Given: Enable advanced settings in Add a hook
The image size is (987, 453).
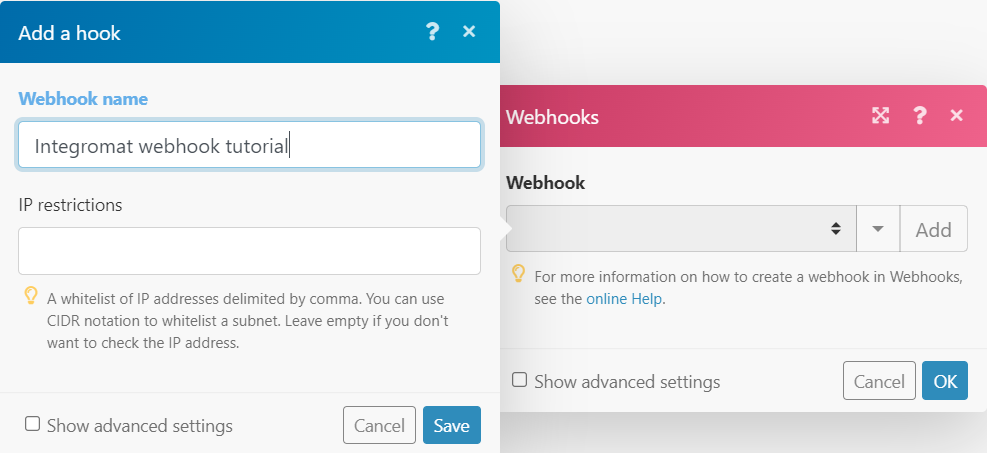Looking at the screenshot, I should pyautogui.click(x=33, y=424).
